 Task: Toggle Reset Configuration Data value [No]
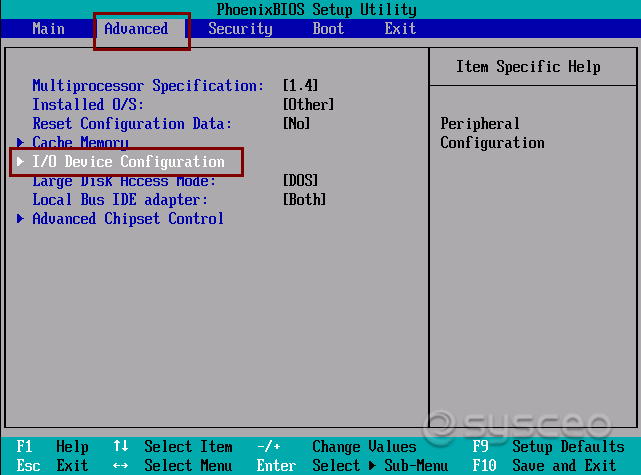(x=296, y=123)
